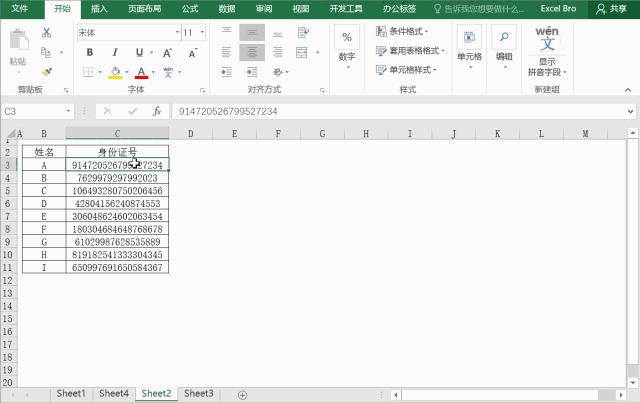This screenshot has height=403, width=640.
Task: Click the Increase Font Size icon
Action: [167, 53]
